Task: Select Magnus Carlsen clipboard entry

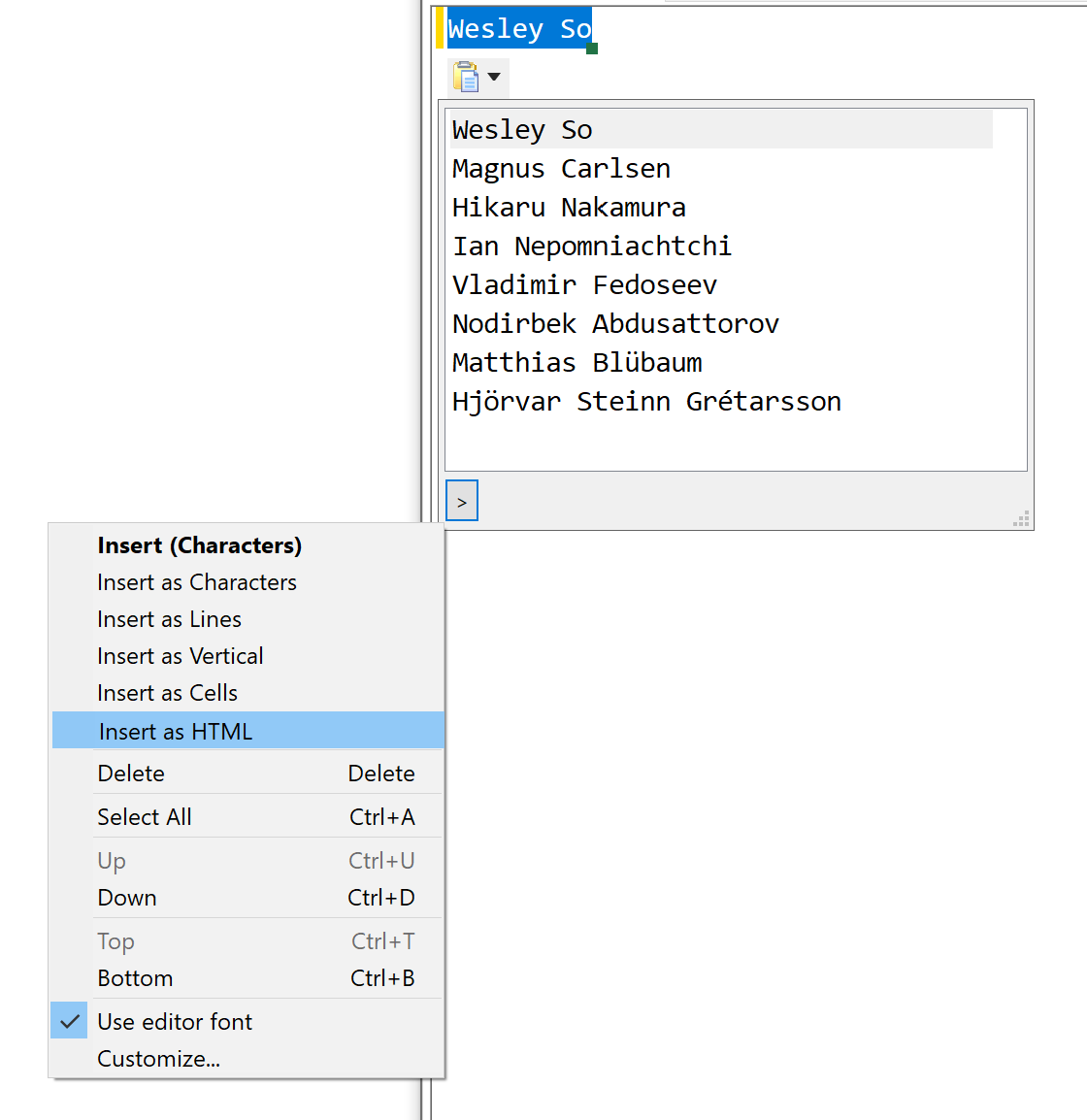Action: 721,169
